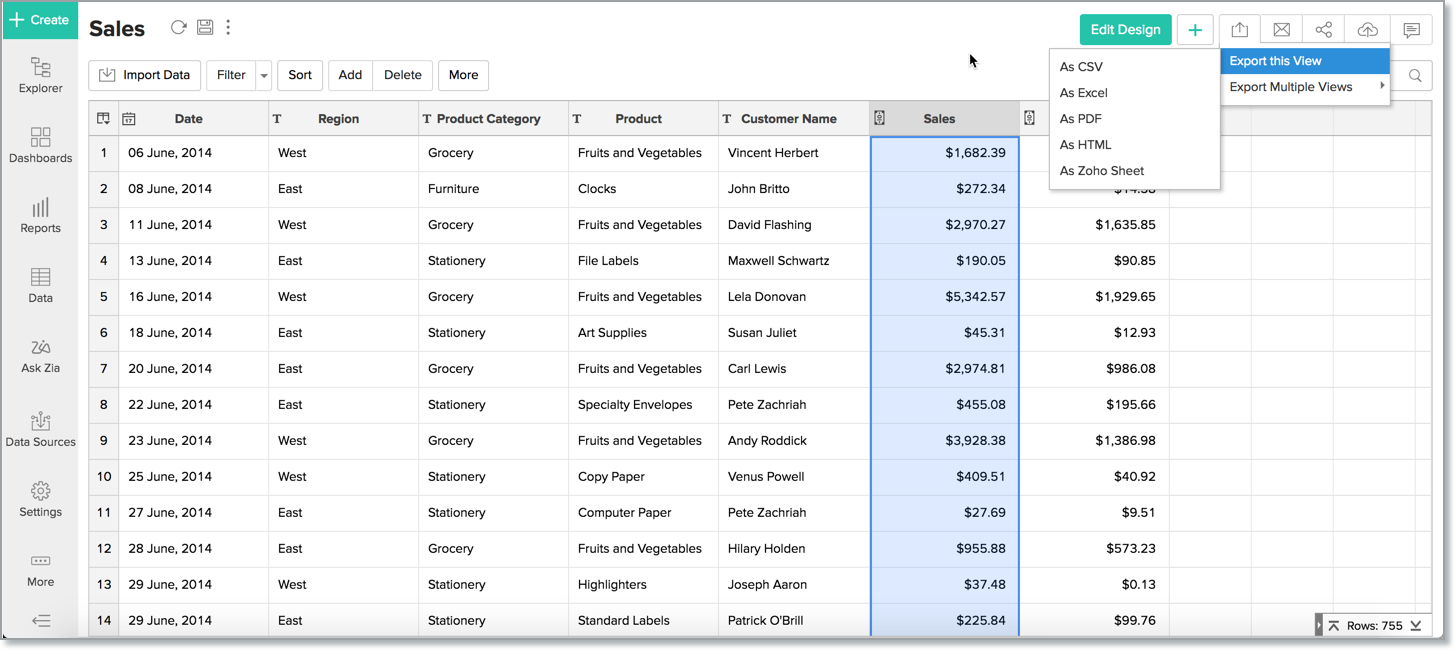Click the share icon in the toolbar
This screenshot has width=1455, height=650.
1322,29
